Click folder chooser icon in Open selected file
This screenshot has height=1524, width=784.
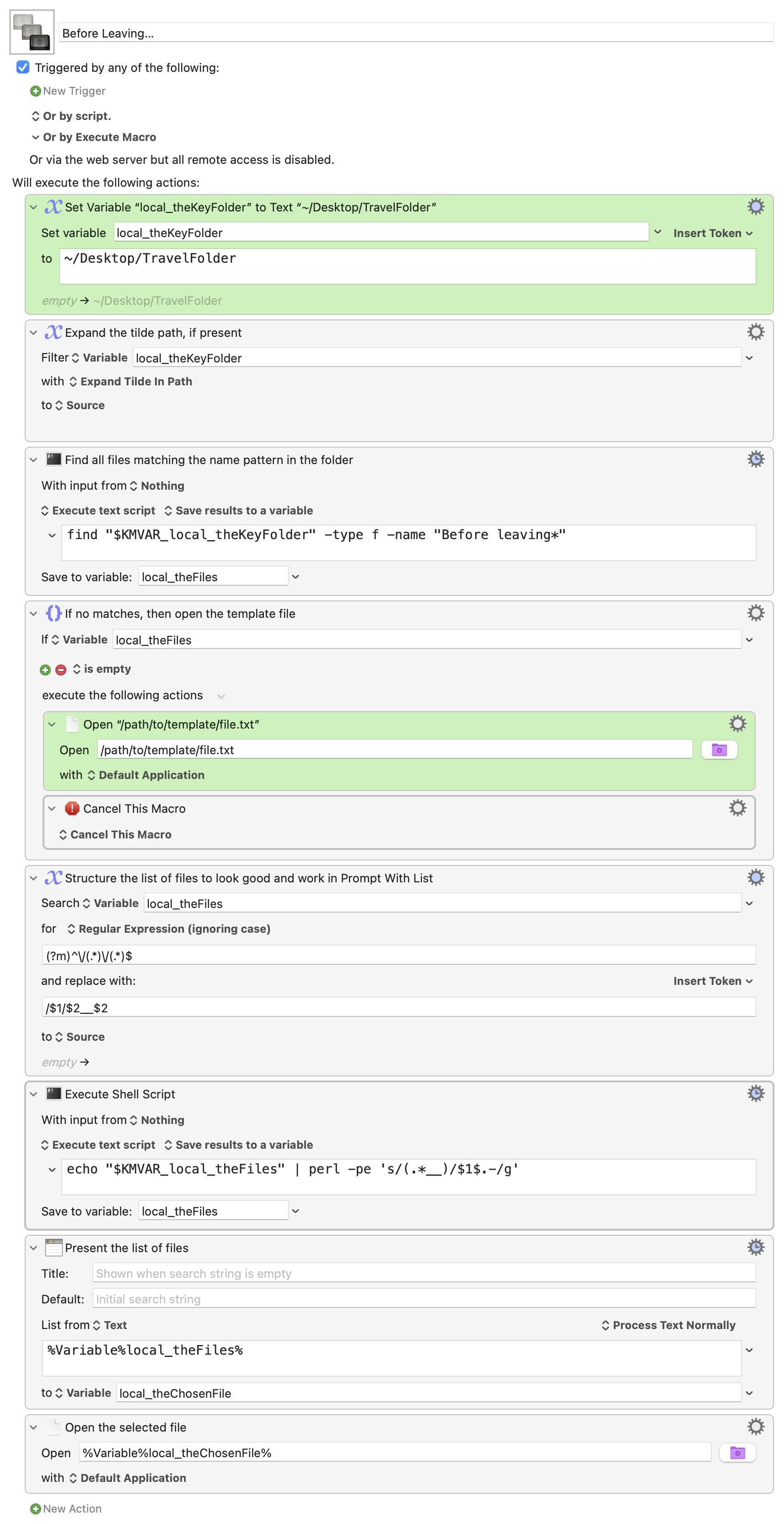pyautogui.click(x=737, y=1453)
